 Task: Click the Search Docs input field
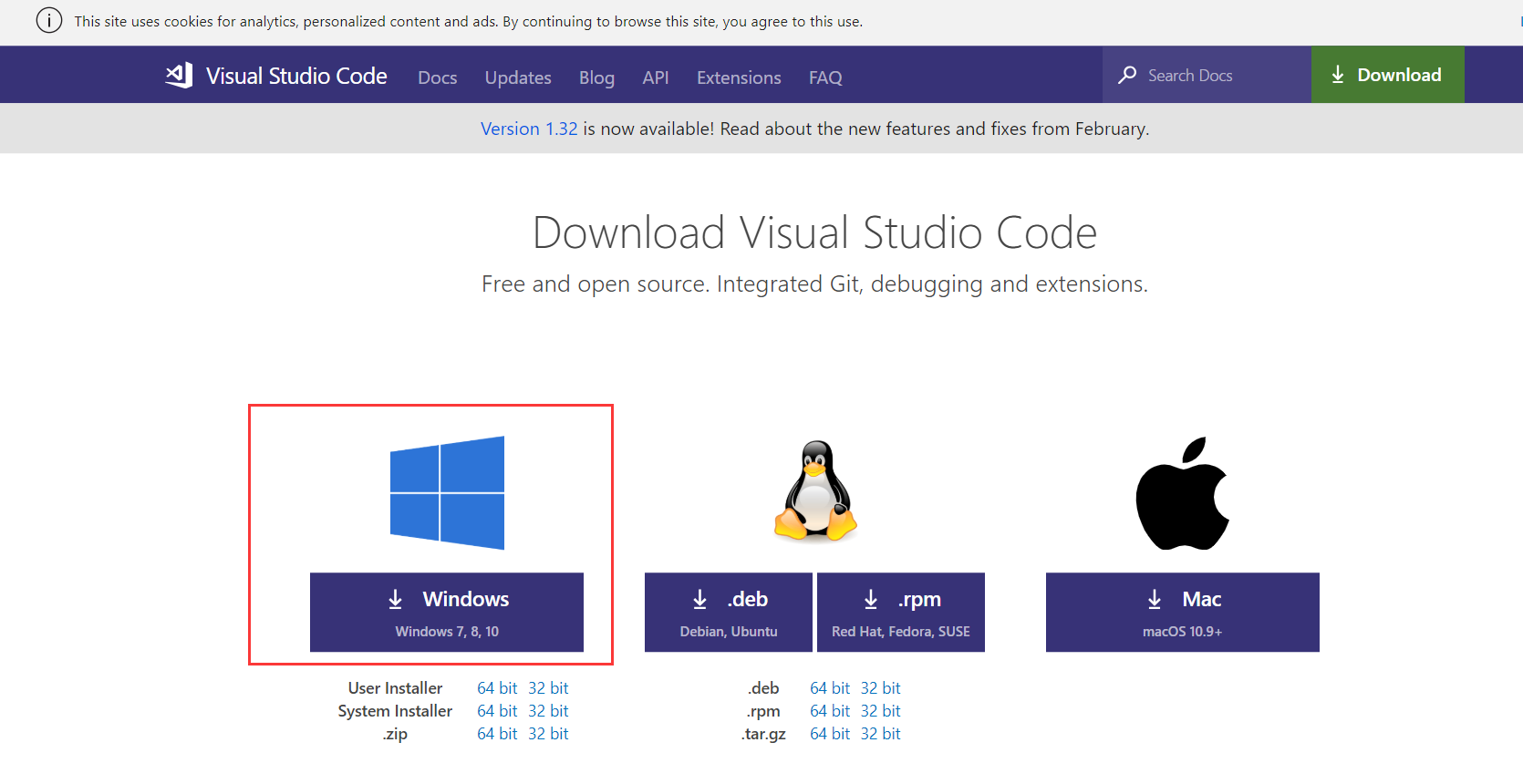(x=1207, y=75)
